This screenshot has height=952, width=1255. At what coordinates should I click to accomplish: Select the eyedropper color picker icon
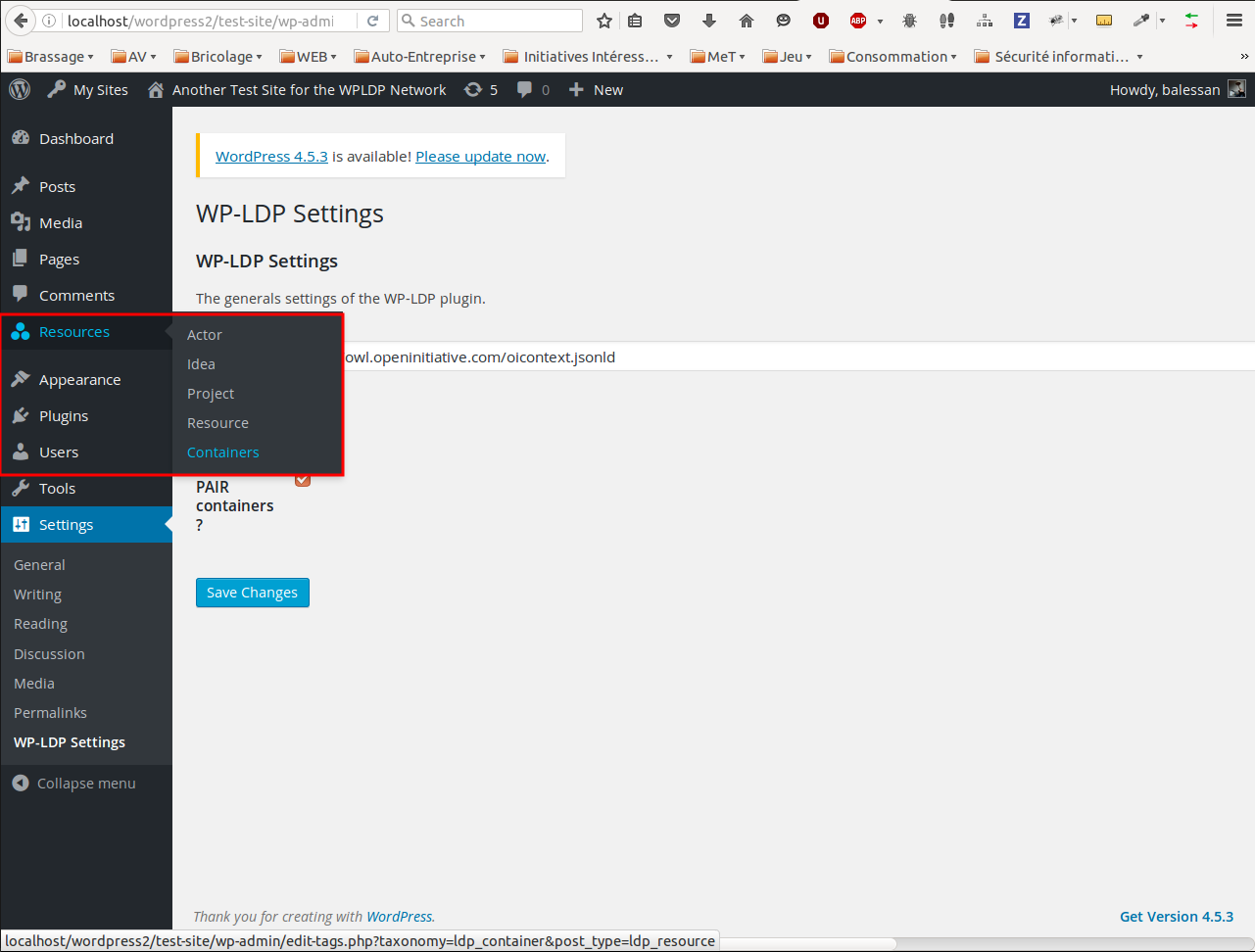click(x=1141, y=21)
